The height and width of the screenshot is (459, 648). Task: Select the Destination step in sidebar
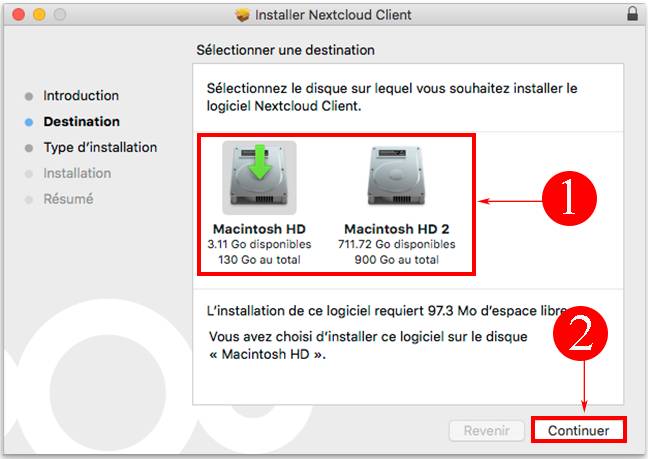point(82,121)
